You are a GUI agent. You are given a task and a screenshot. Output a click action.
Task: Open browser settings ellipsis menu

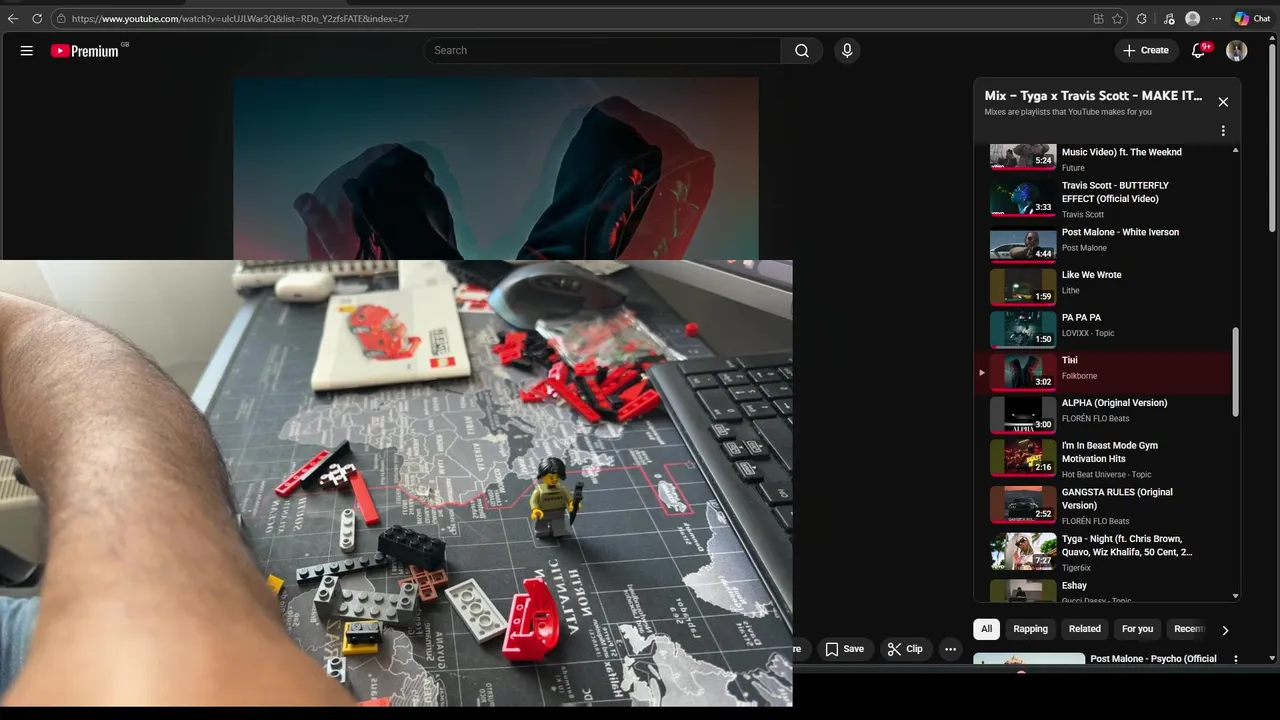(1215, 18)
